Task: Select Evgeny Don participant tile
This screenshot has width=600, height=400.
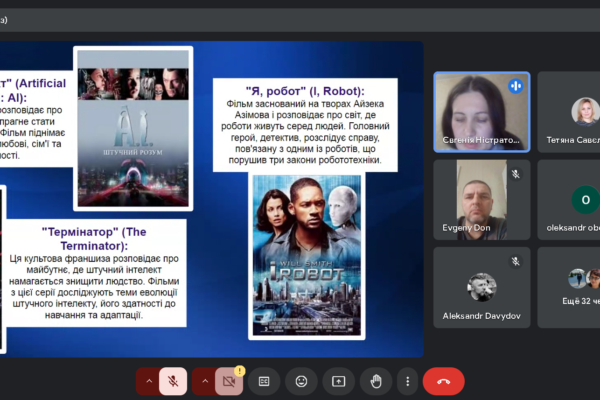Action: click(x=482, y=200)
